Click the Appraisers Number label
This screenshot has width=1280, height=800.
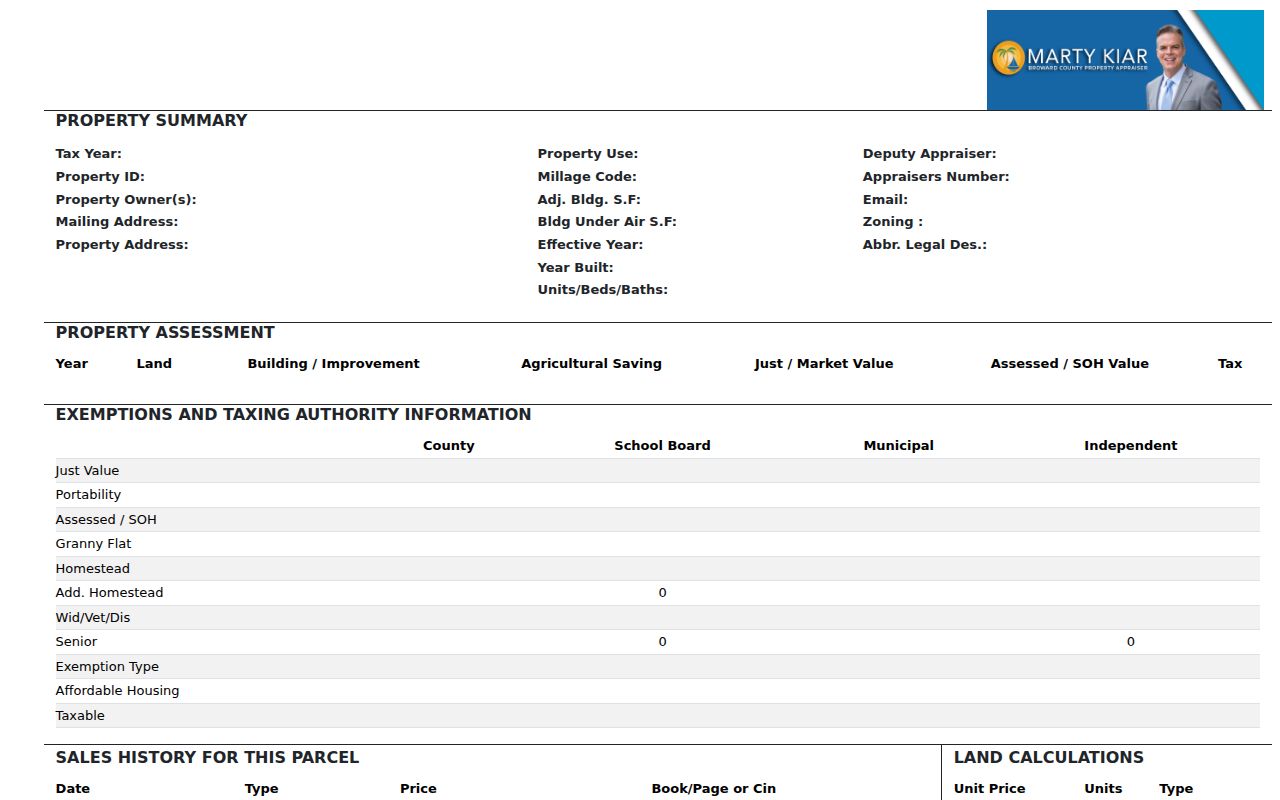tap(936, 177)
